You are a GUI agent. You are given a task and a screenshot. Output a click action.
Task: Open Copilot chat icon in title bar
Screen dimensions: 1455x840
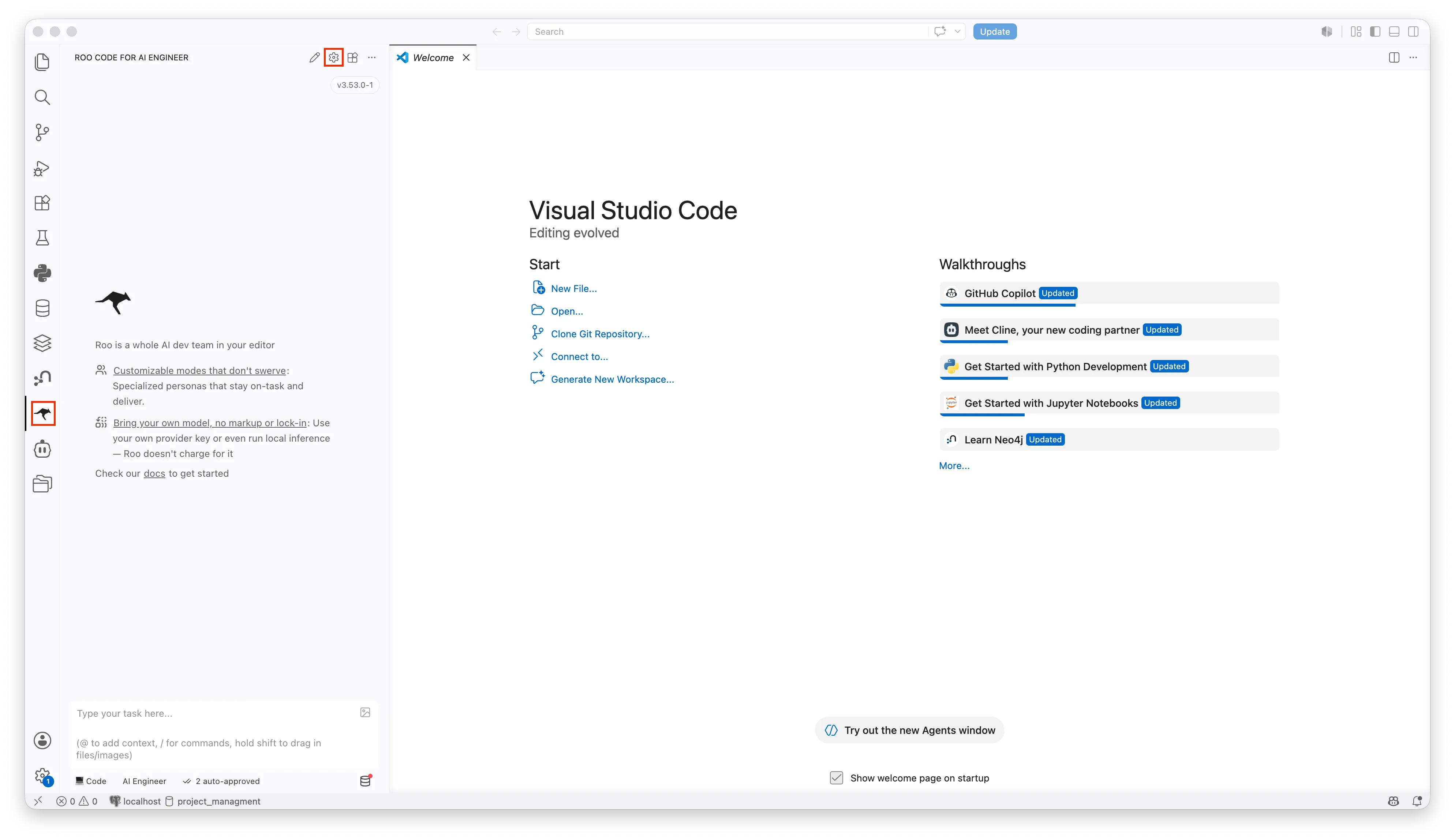point(940,31)
